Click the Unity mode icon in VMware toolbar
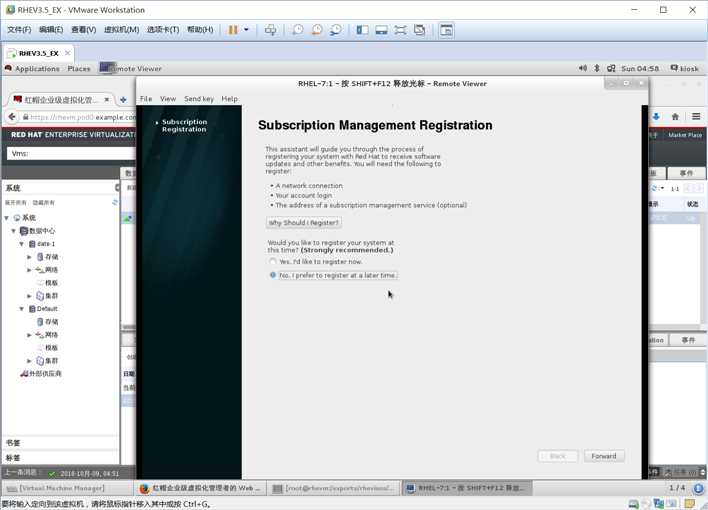The width and height of the screenshot is (708, 510). [x=419, y=30]
